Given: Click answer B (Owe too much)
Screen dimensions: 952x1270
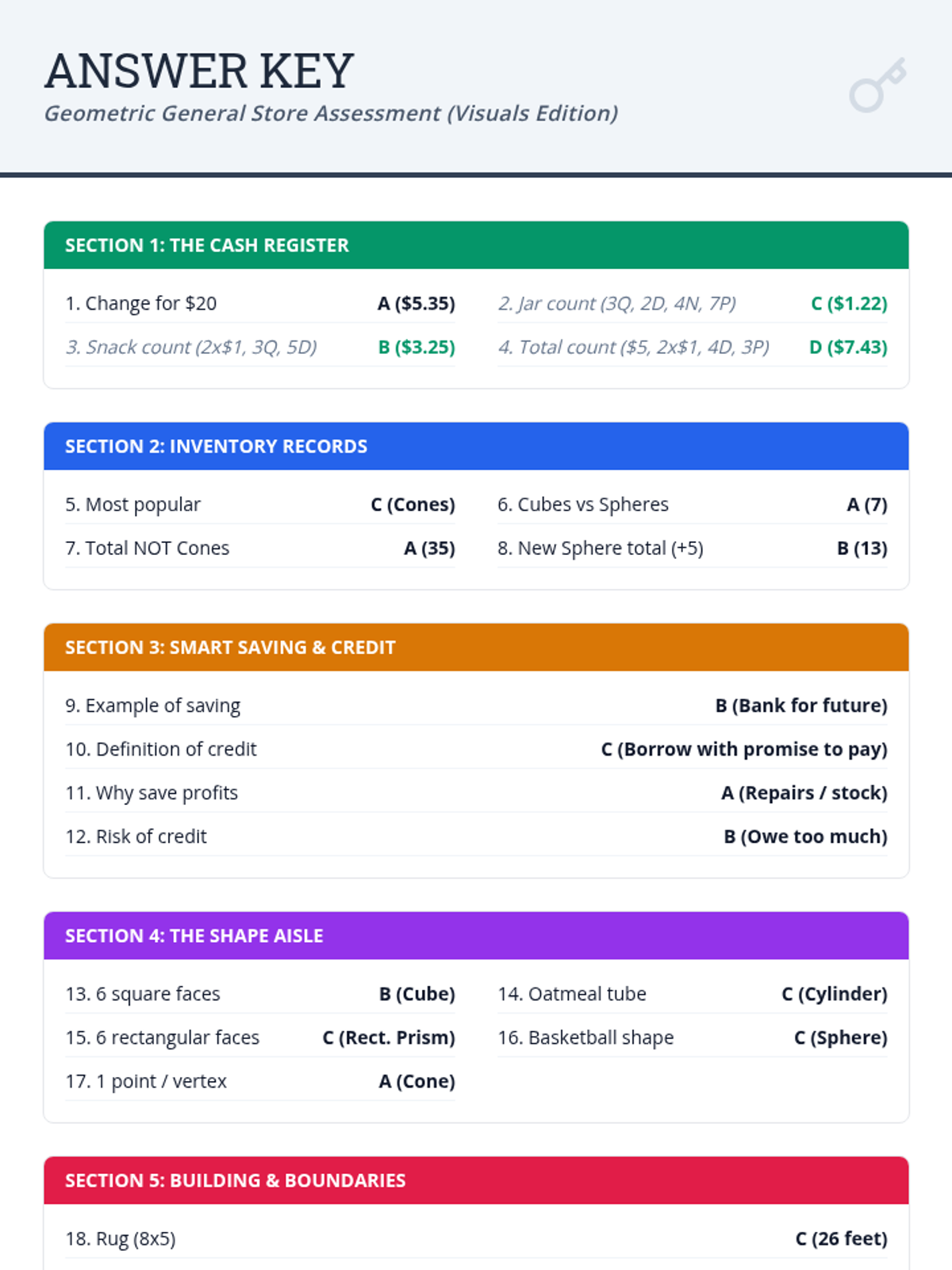Looking at the screenshot, I should point(804,836).
